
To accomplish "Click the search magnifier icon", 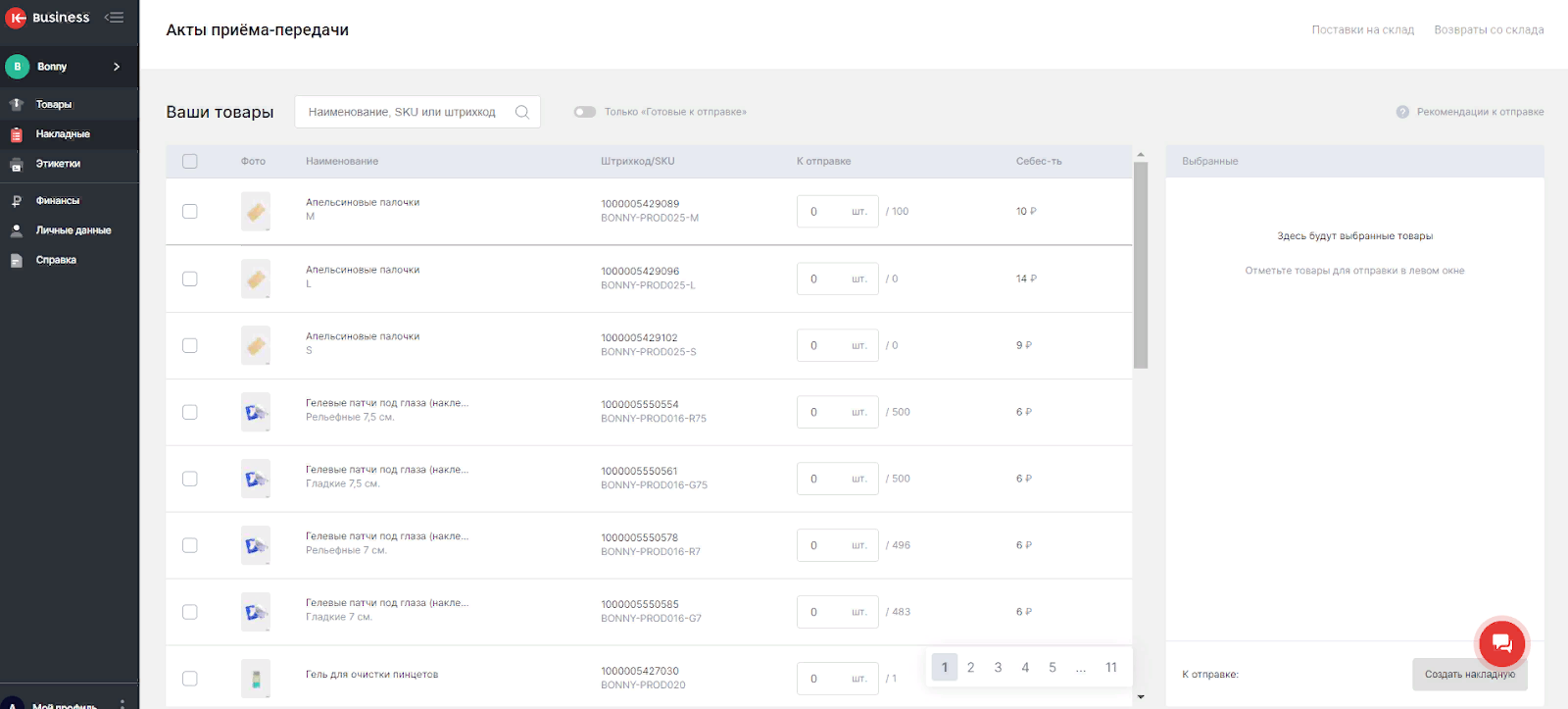I will (522, 112).
